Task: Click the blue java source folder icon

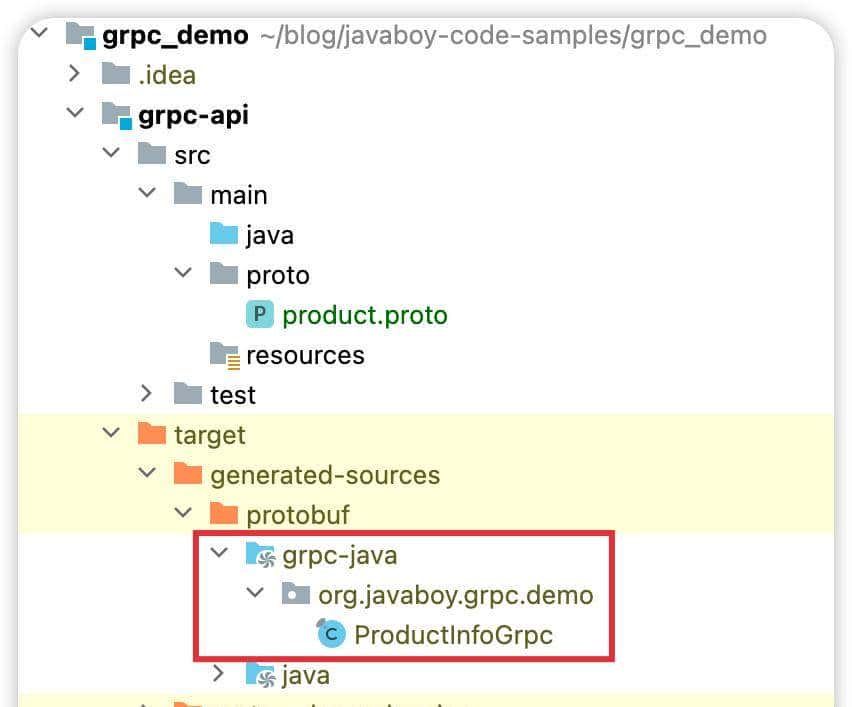Action: [224, 235]
